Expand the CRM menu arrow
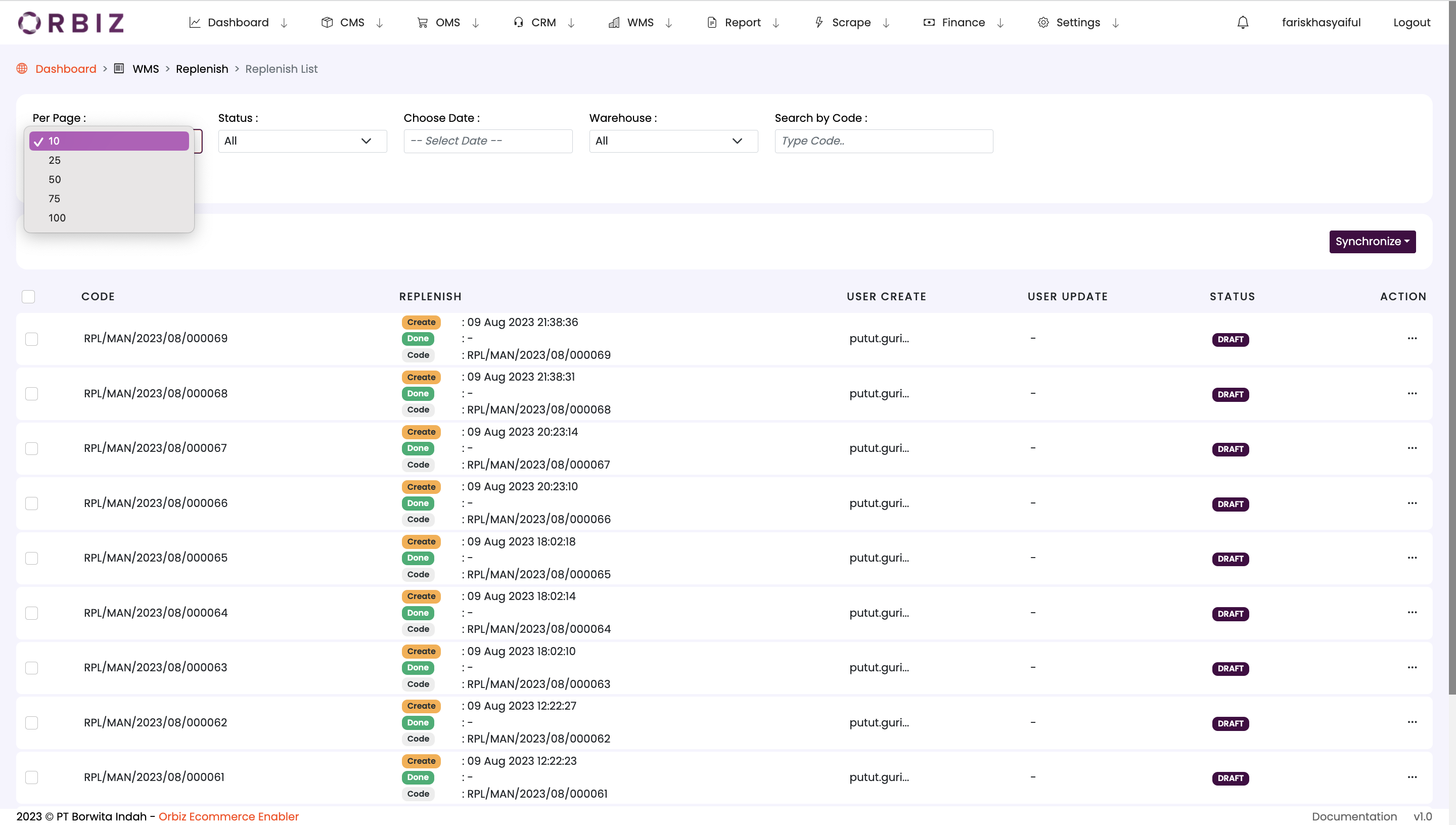Viewport: 1456px width, 825px height. (x=572, y=23)
